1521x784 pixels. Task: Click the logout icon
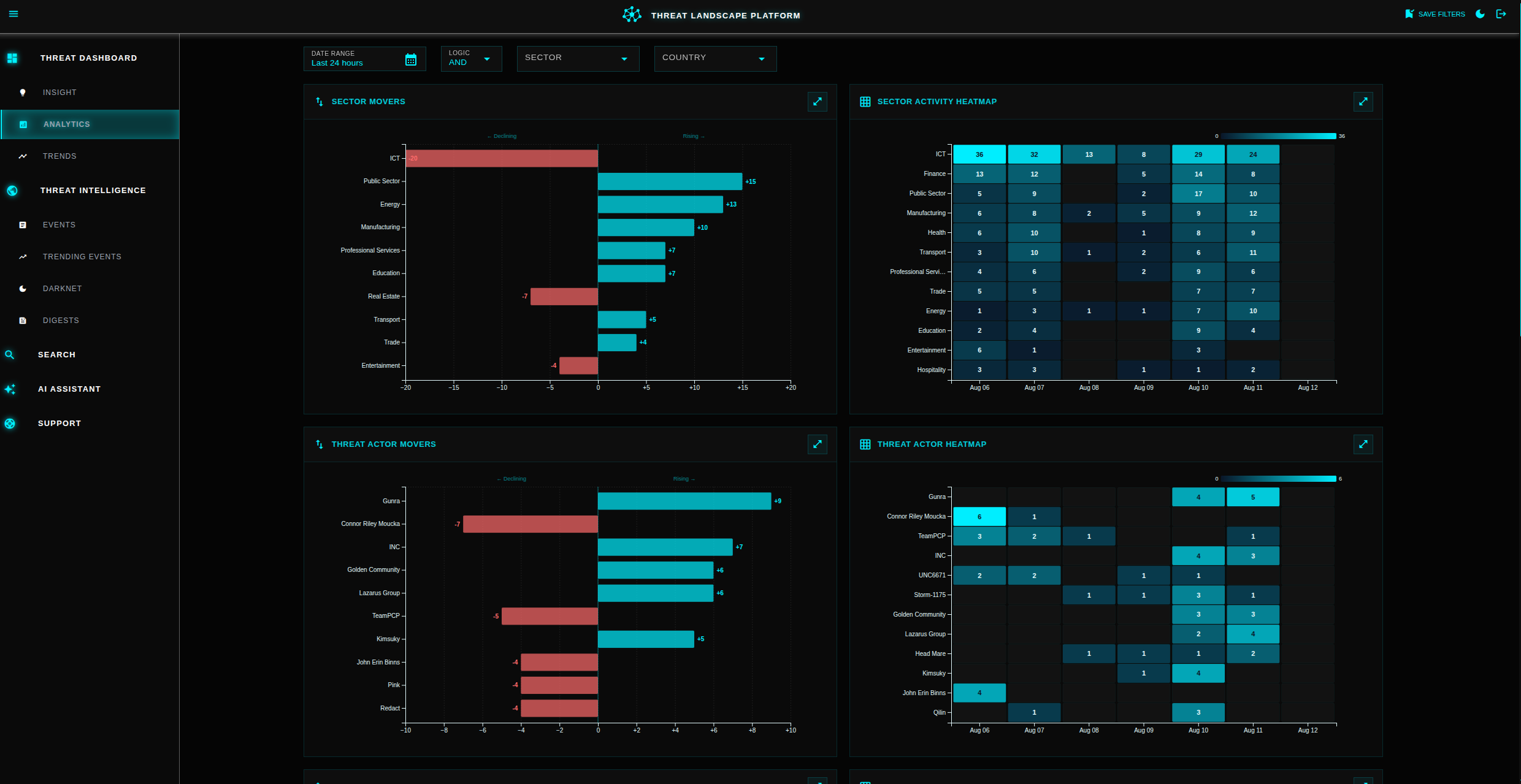[x=1501, y=14]
